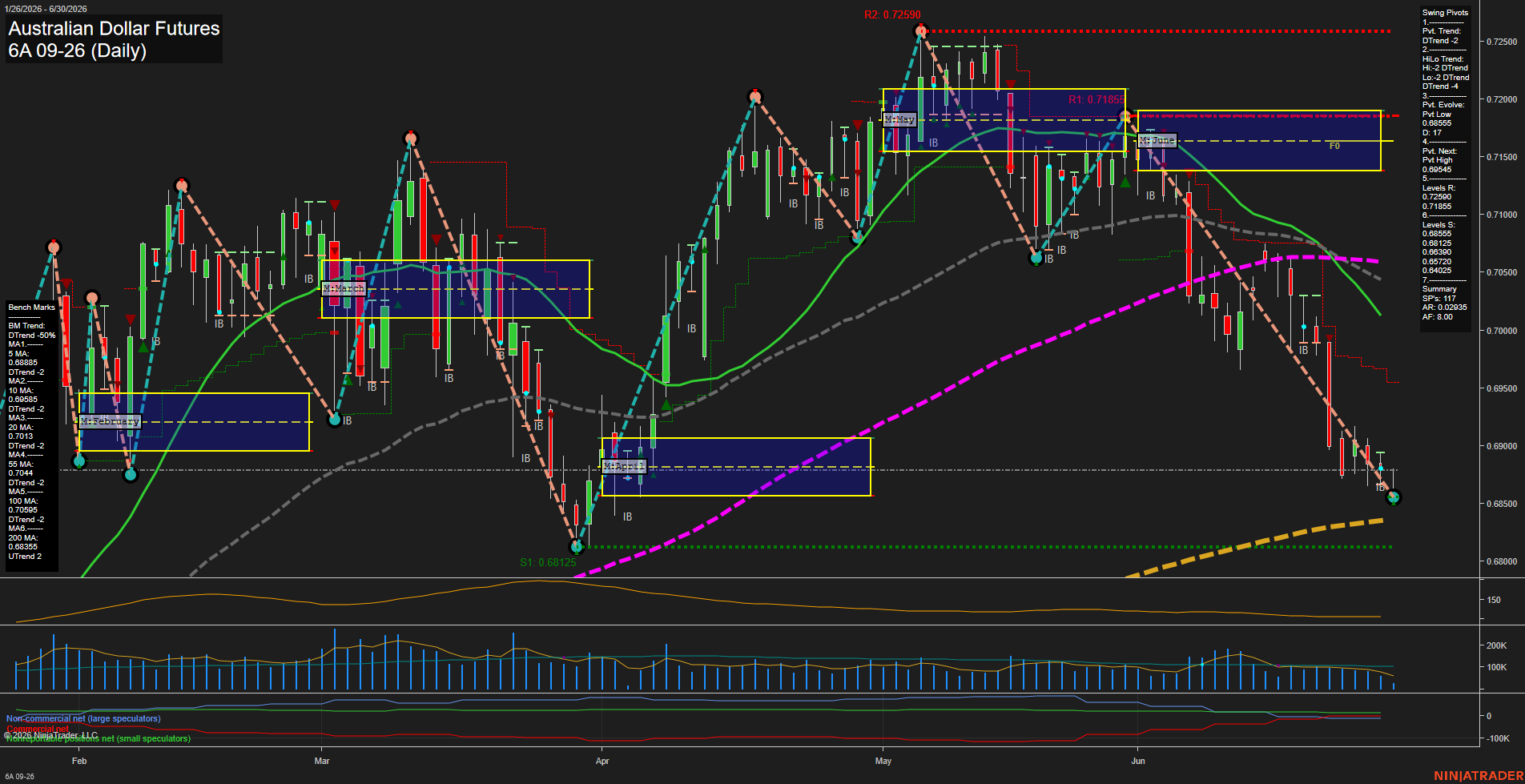1525x784 pixels.
Task: Click the 0.68000 price axis label
Action: 1501,562
